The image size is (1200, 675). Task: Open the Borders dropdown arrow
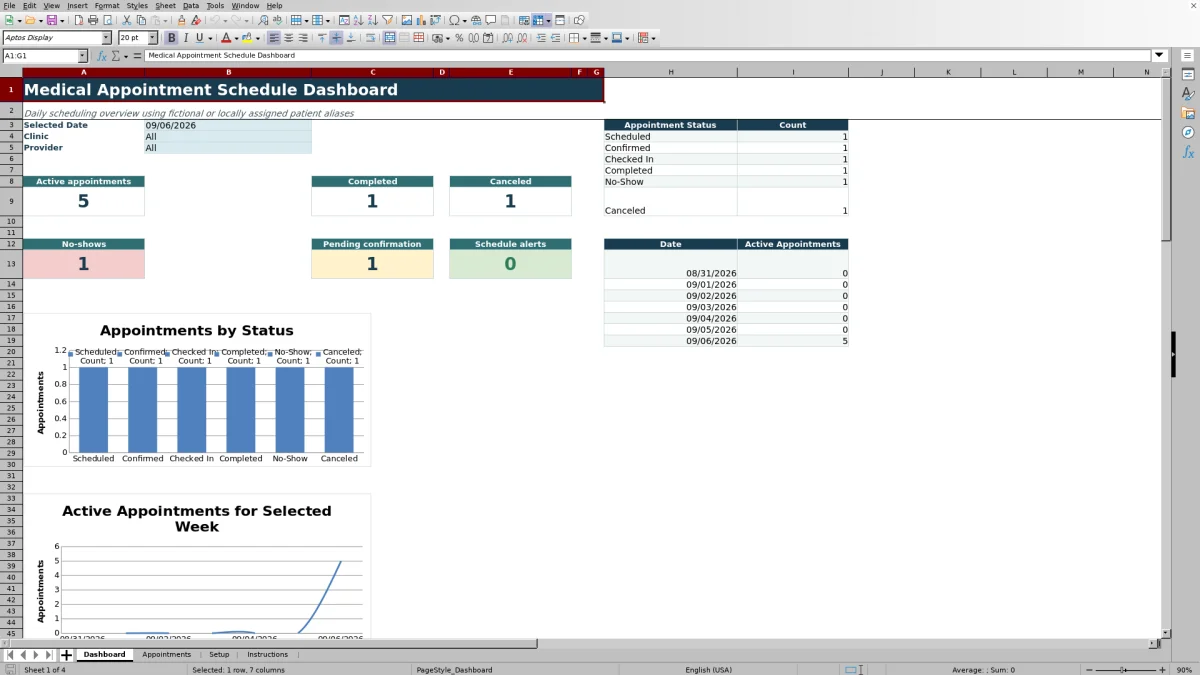coord(583,38)
